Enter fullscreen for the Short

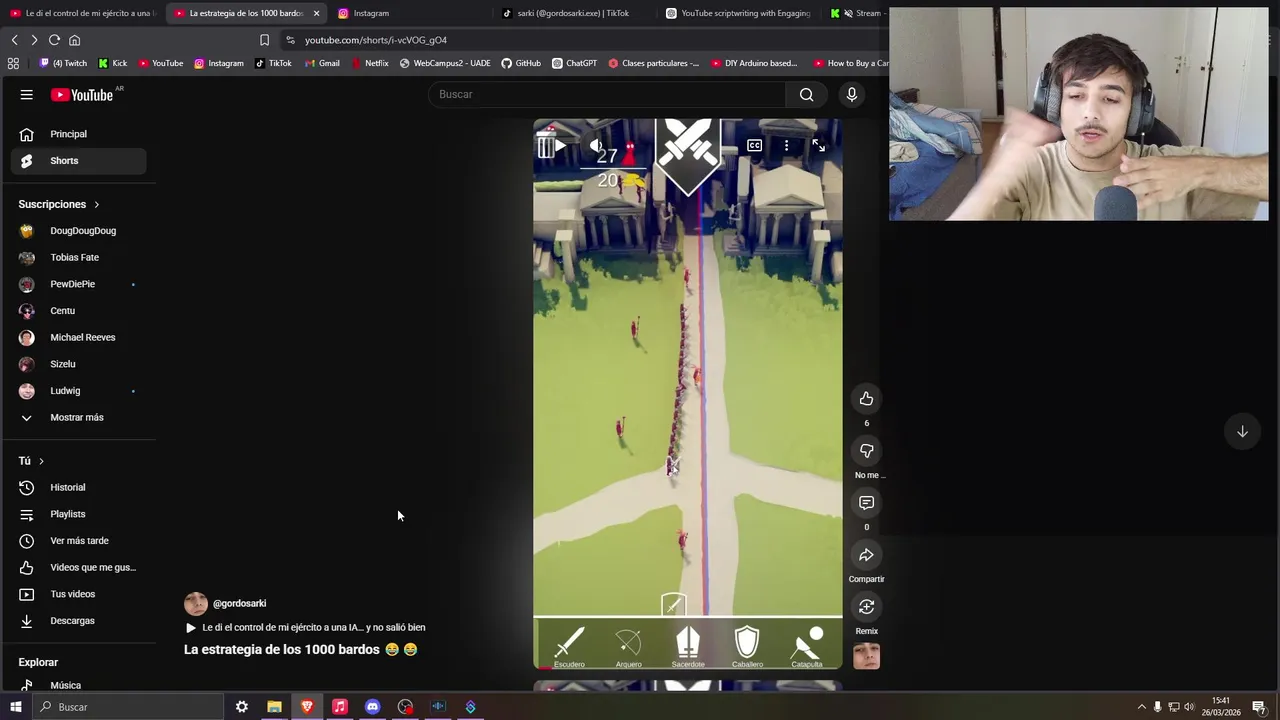pos(818,146)
